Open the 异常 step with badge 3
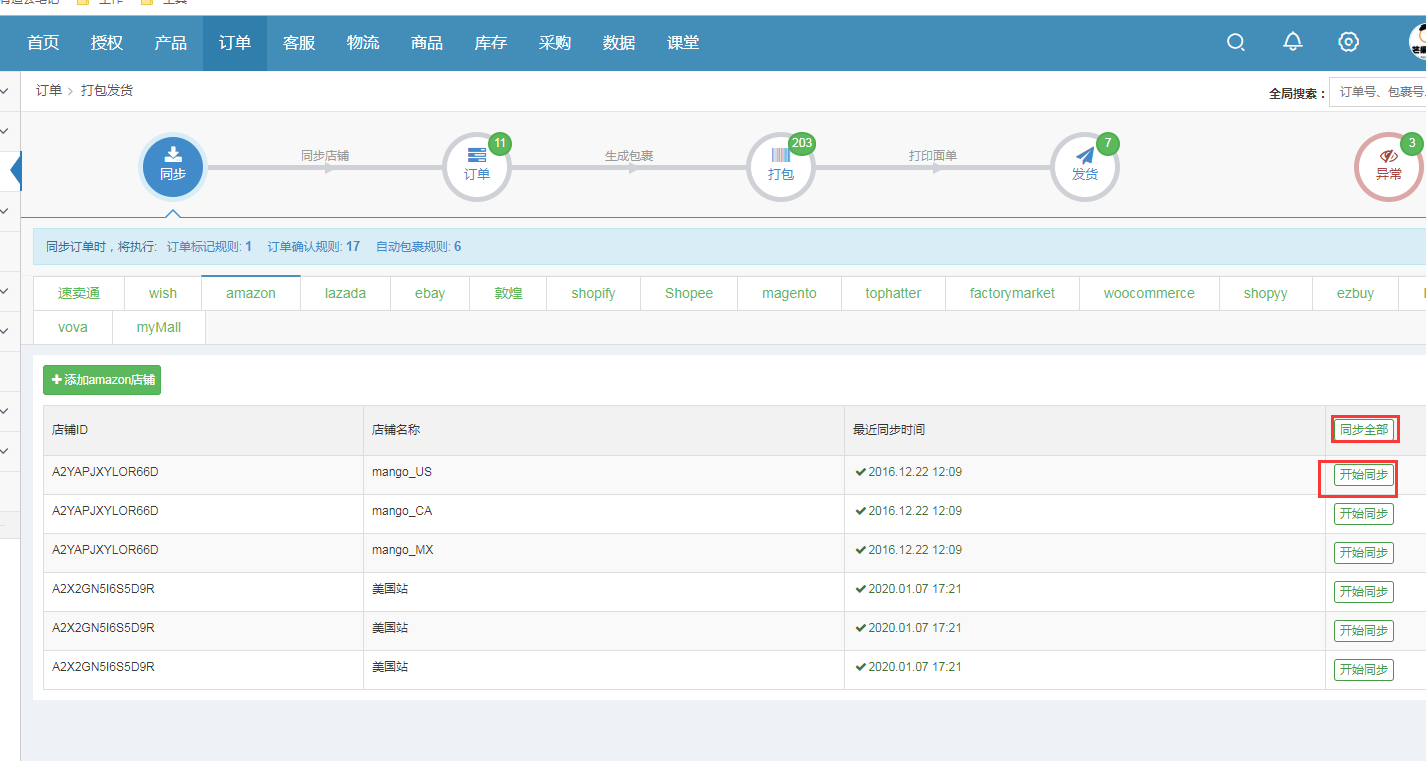Screen dimensions: 1426x761 1388,166
